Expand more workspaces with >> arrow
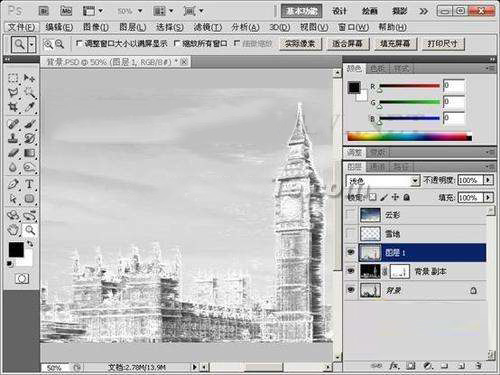Viewport: 500px width, 375px height. (423, 11)
